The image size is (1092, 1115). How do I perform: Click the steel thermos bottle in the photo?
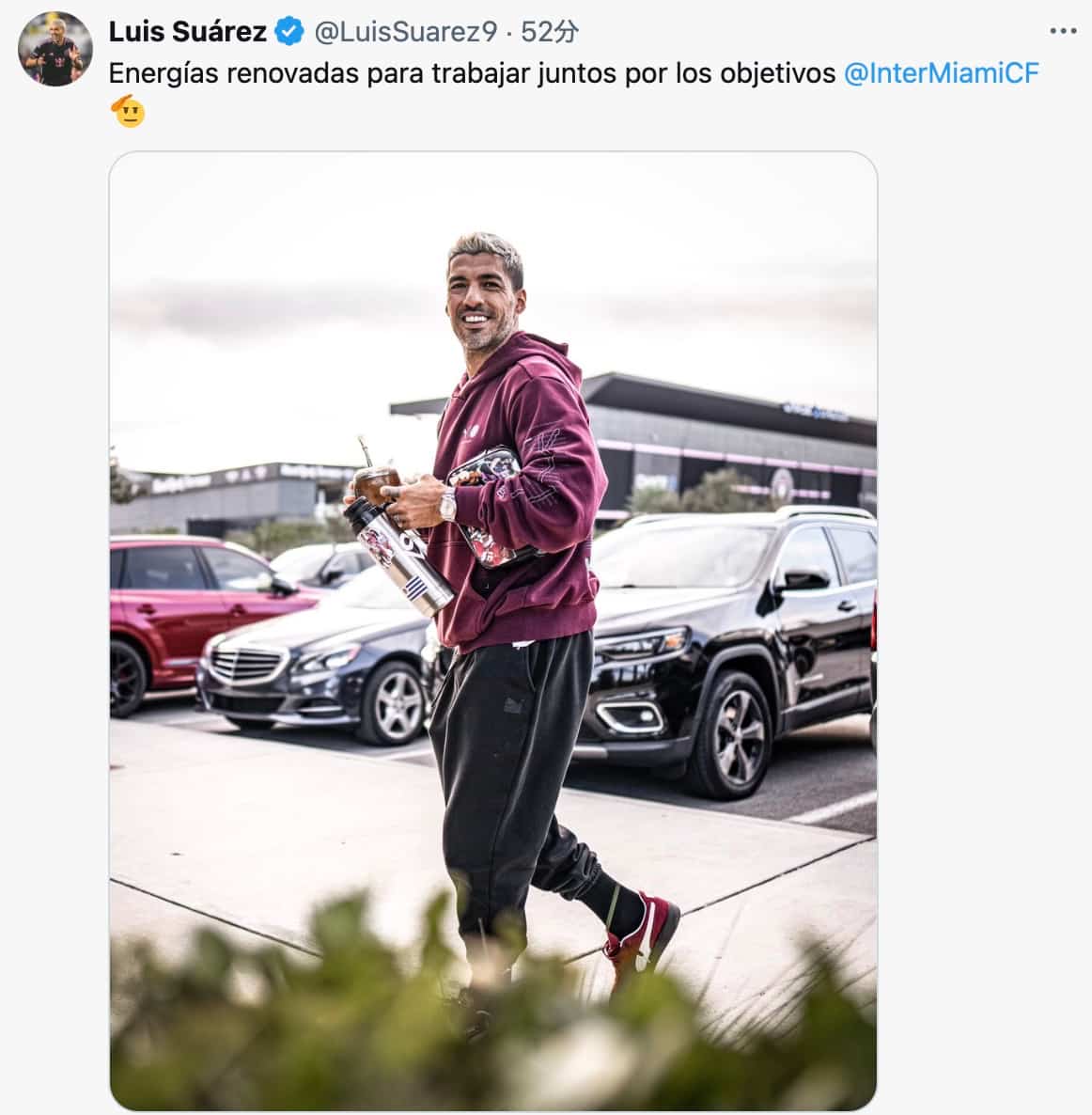(x=398, y=558)
